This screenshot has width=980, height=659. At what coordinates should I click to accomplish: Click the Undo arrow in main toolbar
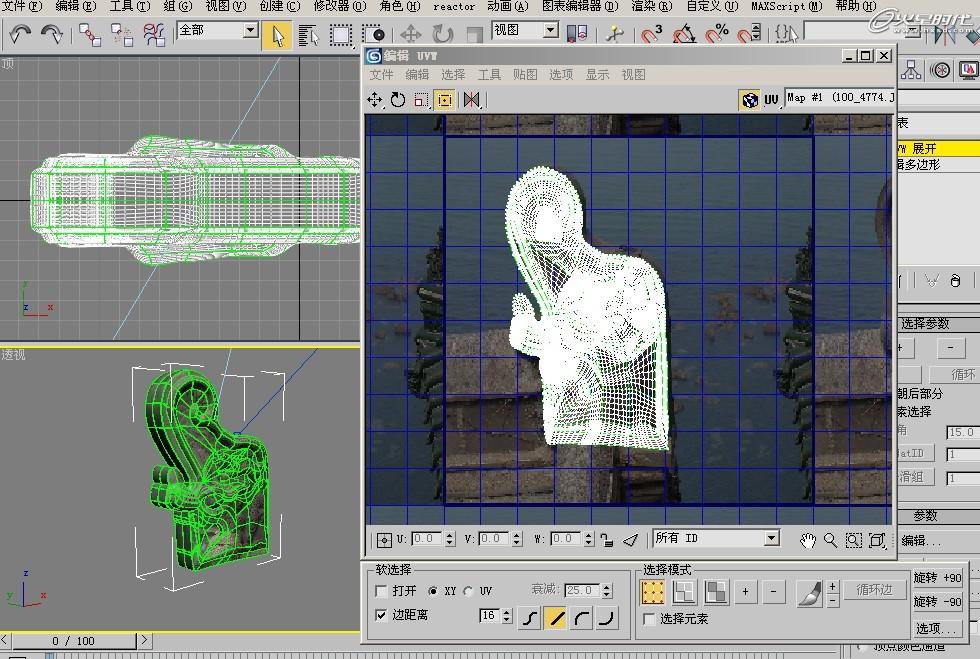coord(21,34)
